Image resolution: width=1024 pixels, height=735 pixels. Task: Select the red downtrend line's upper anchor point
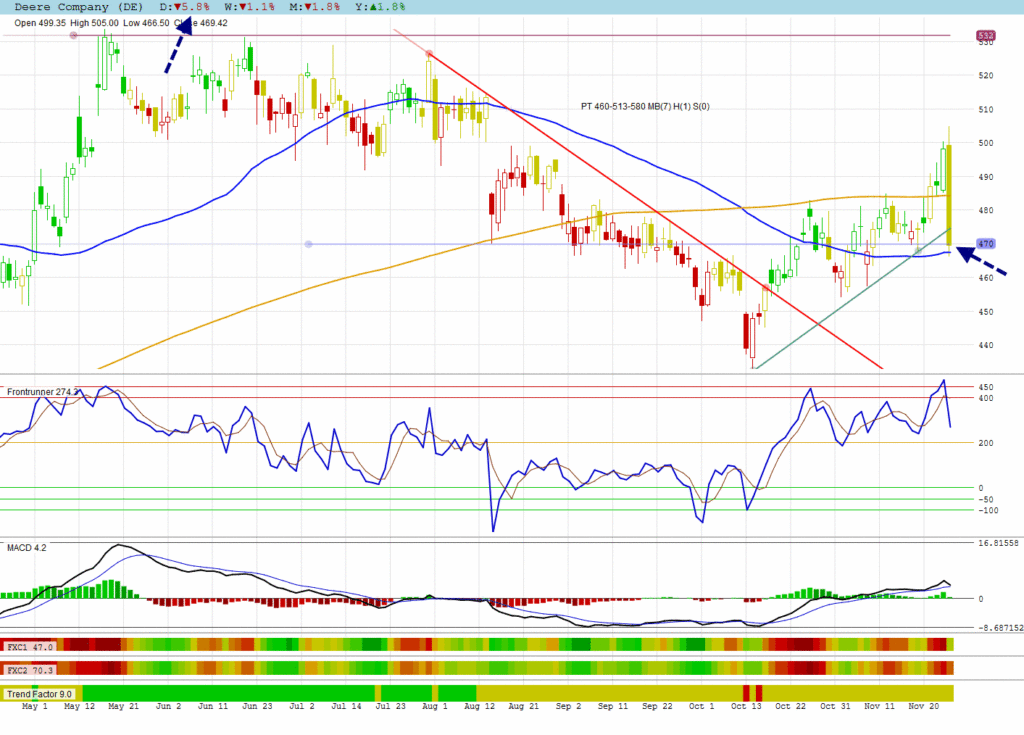429,53
